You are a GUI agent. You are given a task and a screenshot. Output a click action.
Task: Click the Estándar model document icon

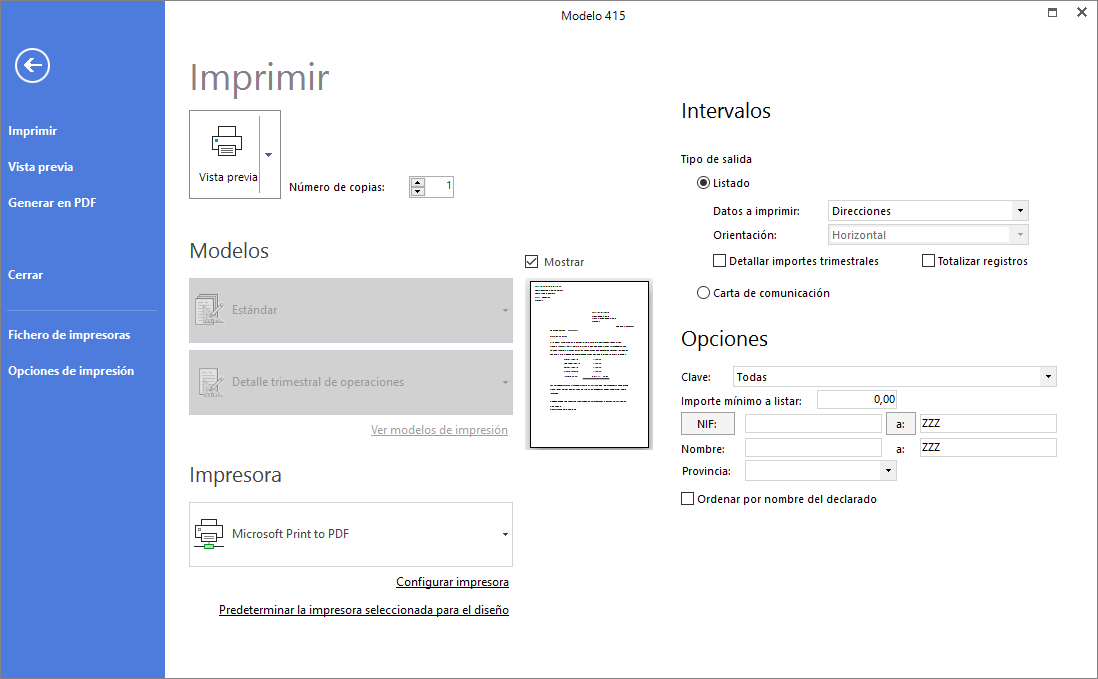[209, 309]
